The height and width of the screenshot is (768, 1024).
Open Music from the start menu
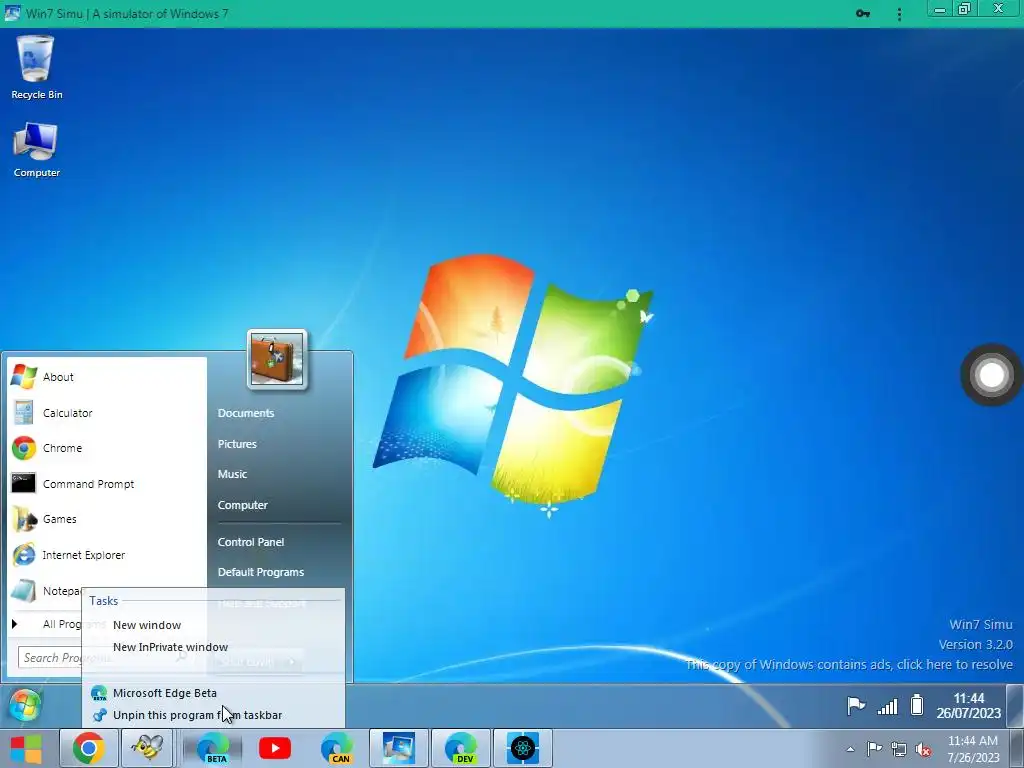point(232,474)
